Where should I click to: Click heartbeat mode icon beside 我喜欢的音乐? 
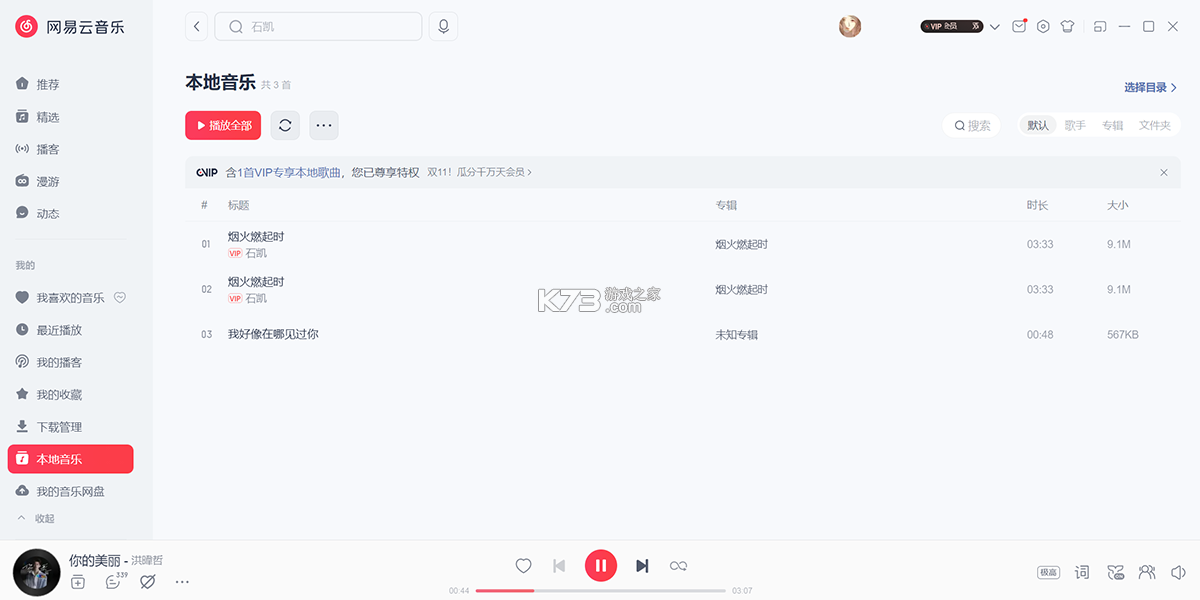coord(119,297)
